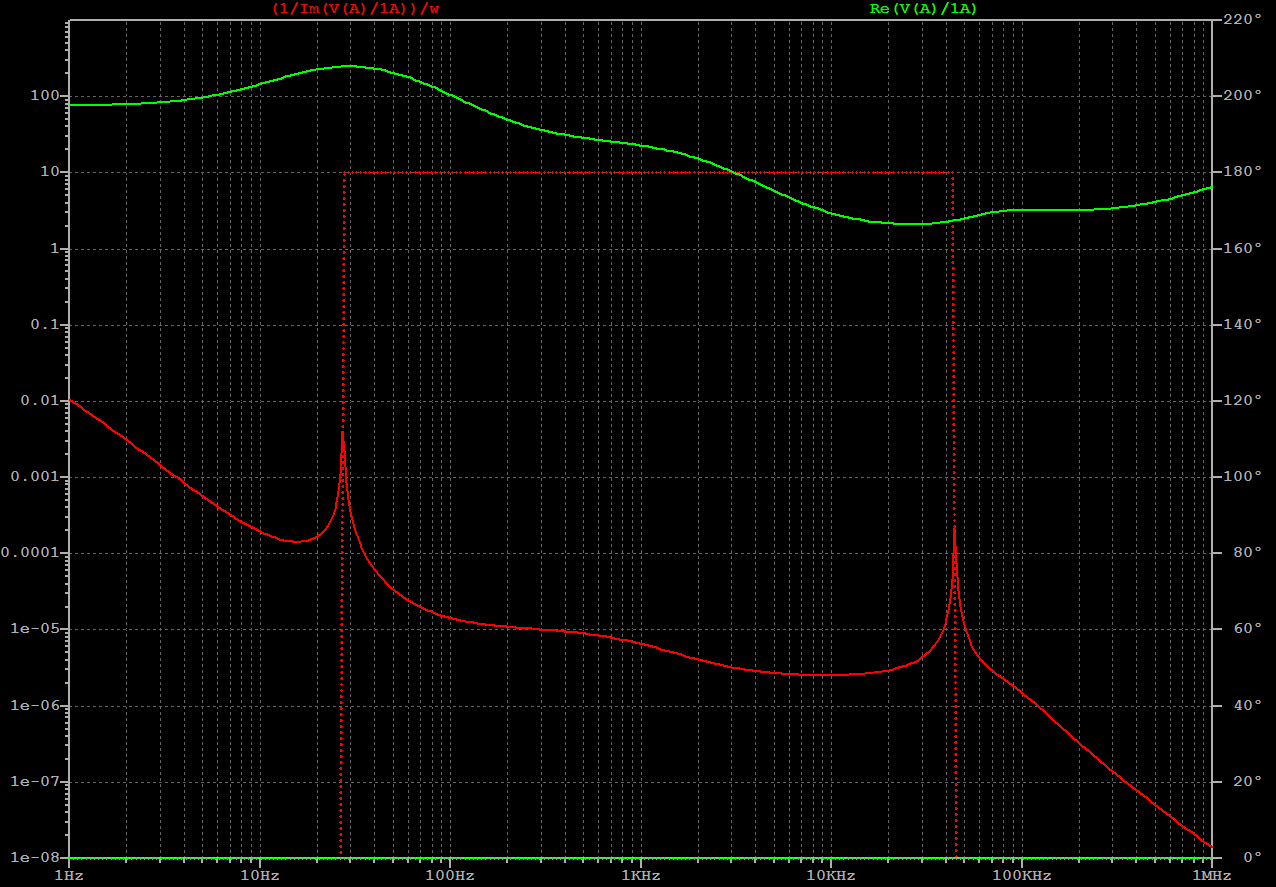Click the left axis label 0.01
Viewport: 1276px width, 887px height.
pos(40,401)
